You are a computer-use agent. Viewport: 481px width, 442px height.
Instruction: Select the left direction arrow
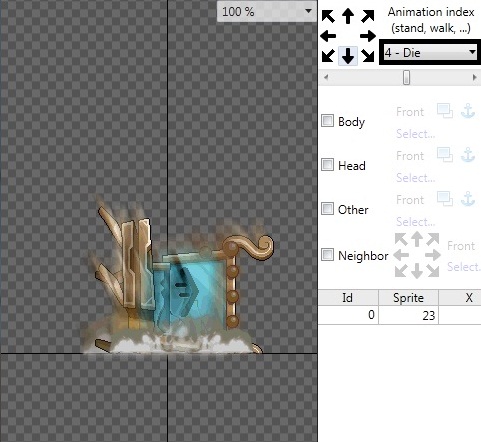328,36
